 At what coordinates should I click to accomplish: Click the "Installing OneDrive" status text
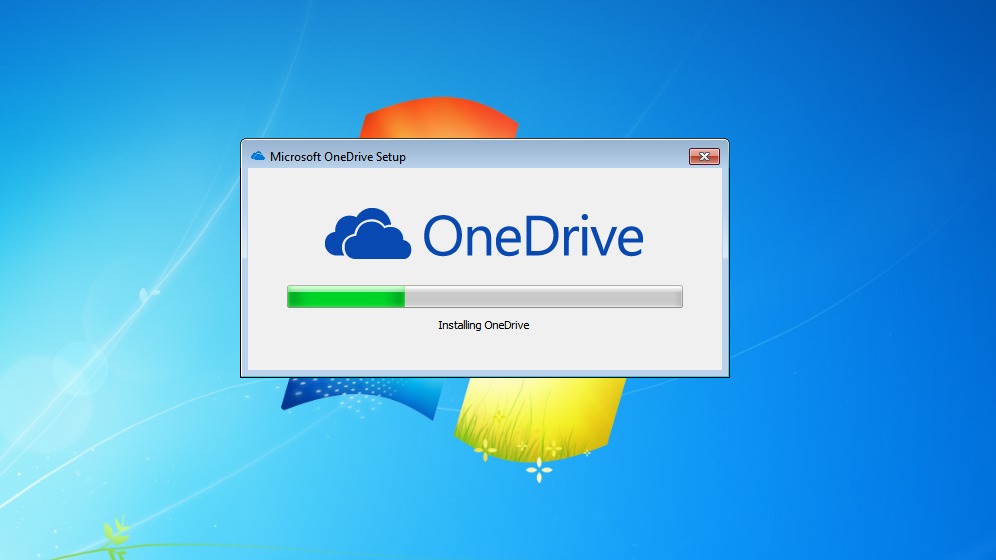(483, 325)
